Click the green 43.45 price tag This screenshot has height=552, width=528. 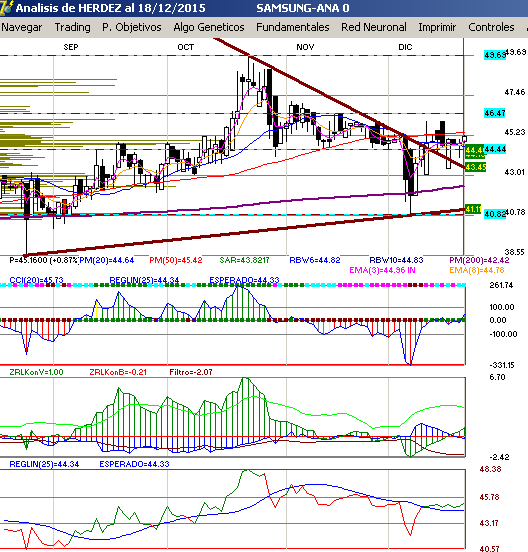click(476, 167)
